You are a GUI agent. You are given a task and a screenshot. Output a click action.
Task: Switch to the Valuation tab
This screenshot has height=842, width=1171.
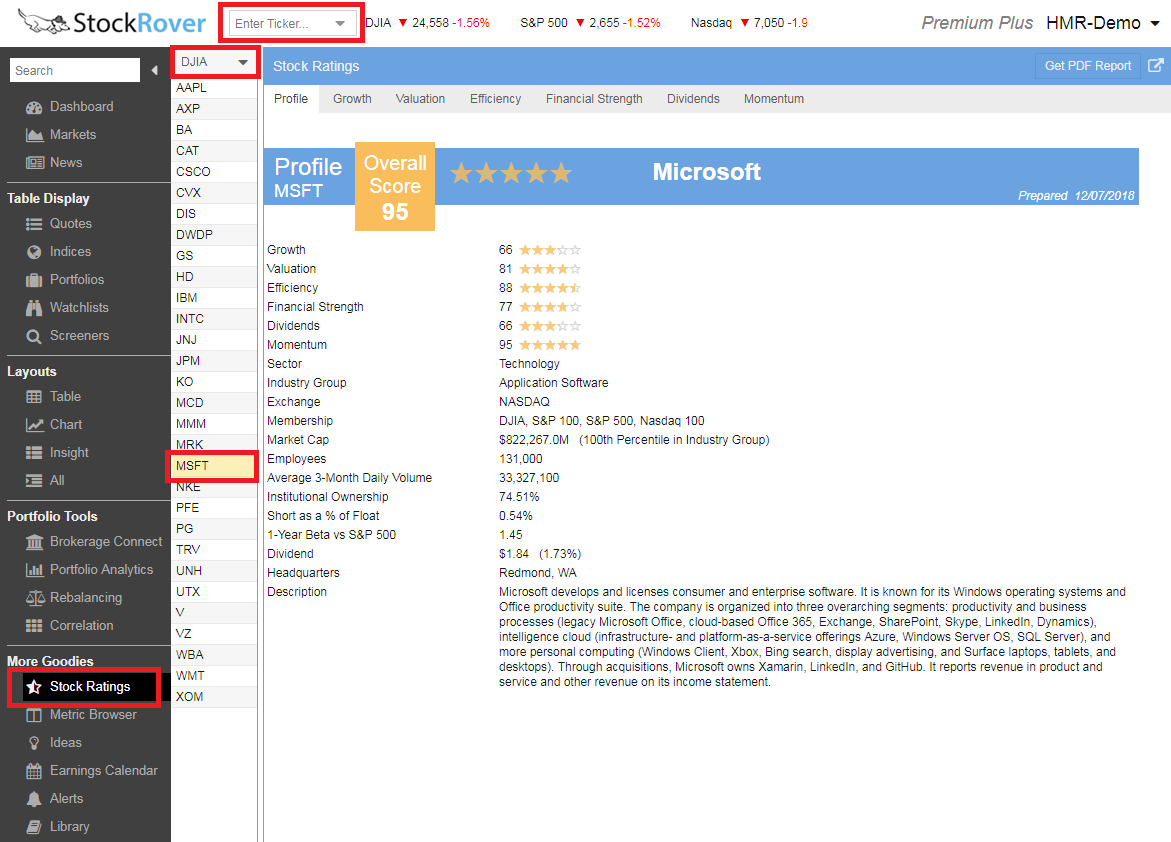tap(420, 99)
